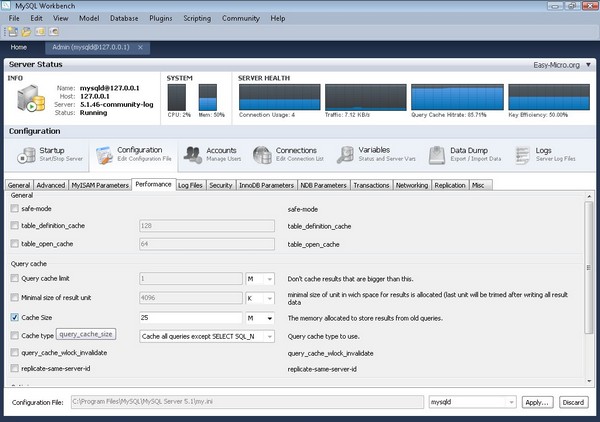Click the fourth toolbar icon
The height and width of the screenshot is (422, 600).
54,32
